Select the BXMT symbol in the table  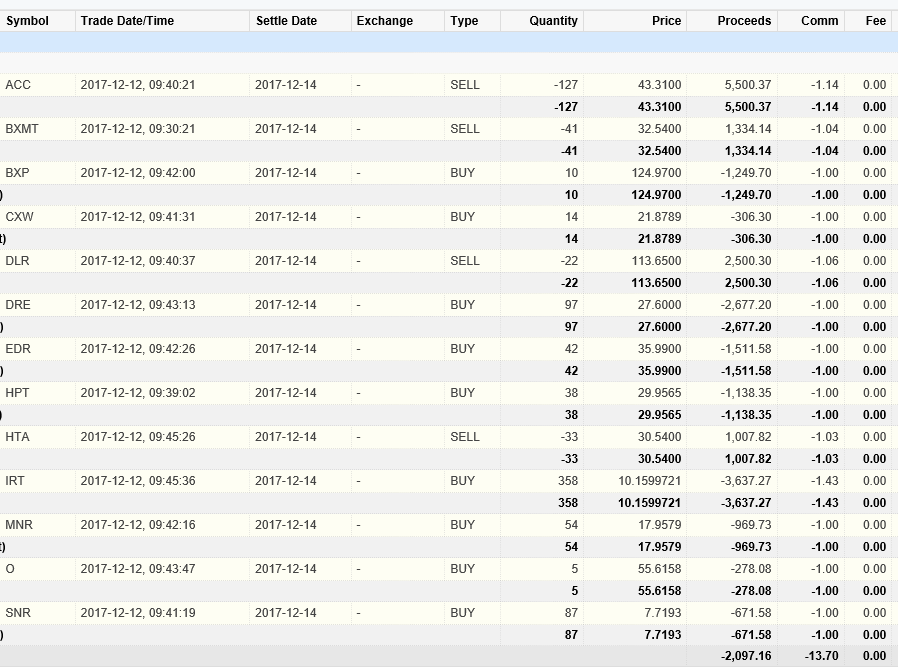click(x=22, y=129)
